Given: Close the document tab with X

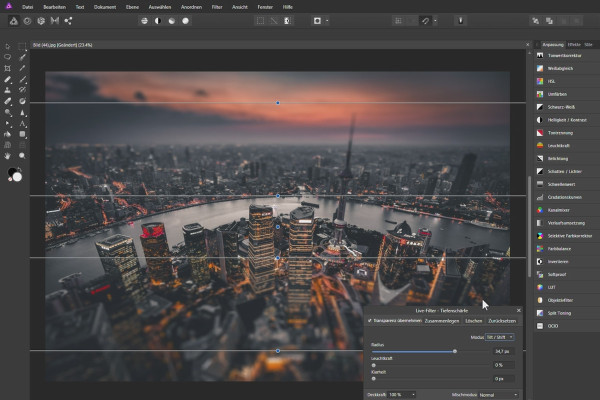Looking at the screenshot, I should [527, 45].
